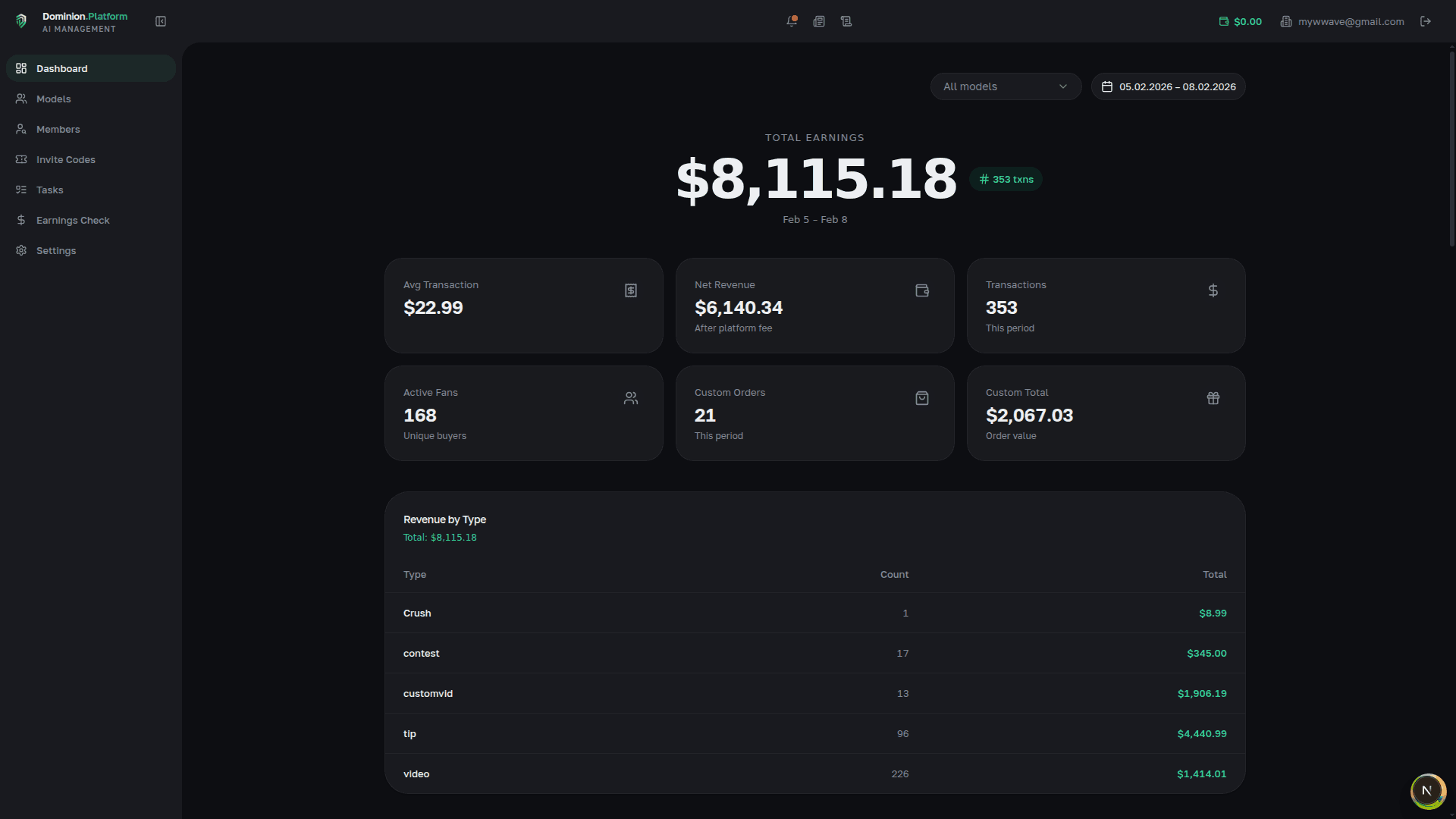Switch to the Members section

(x=58, y=129)
